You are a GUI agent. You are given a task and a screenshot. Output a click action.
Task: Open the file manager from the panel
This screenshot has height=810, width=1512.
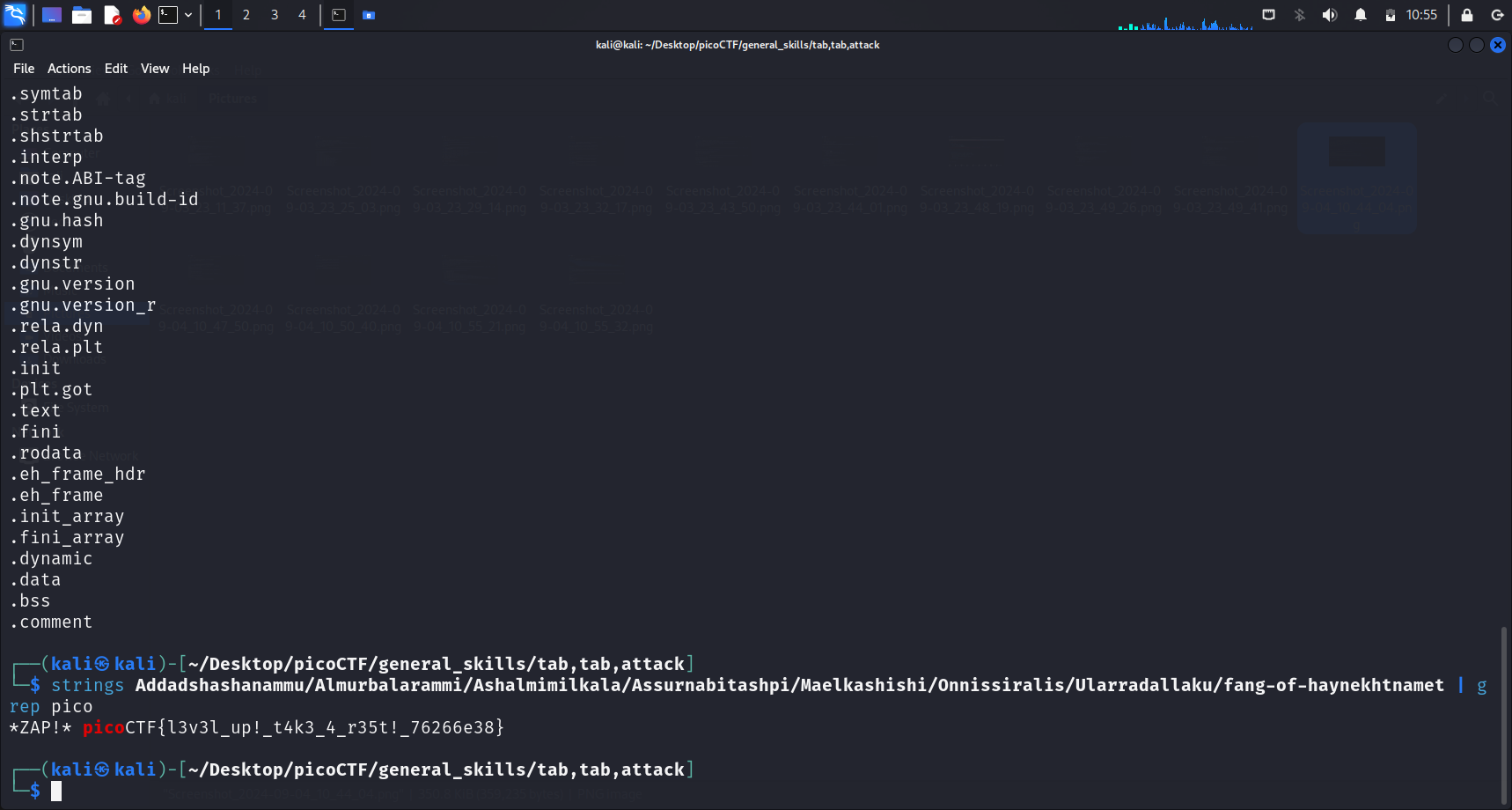pos(82,15)
